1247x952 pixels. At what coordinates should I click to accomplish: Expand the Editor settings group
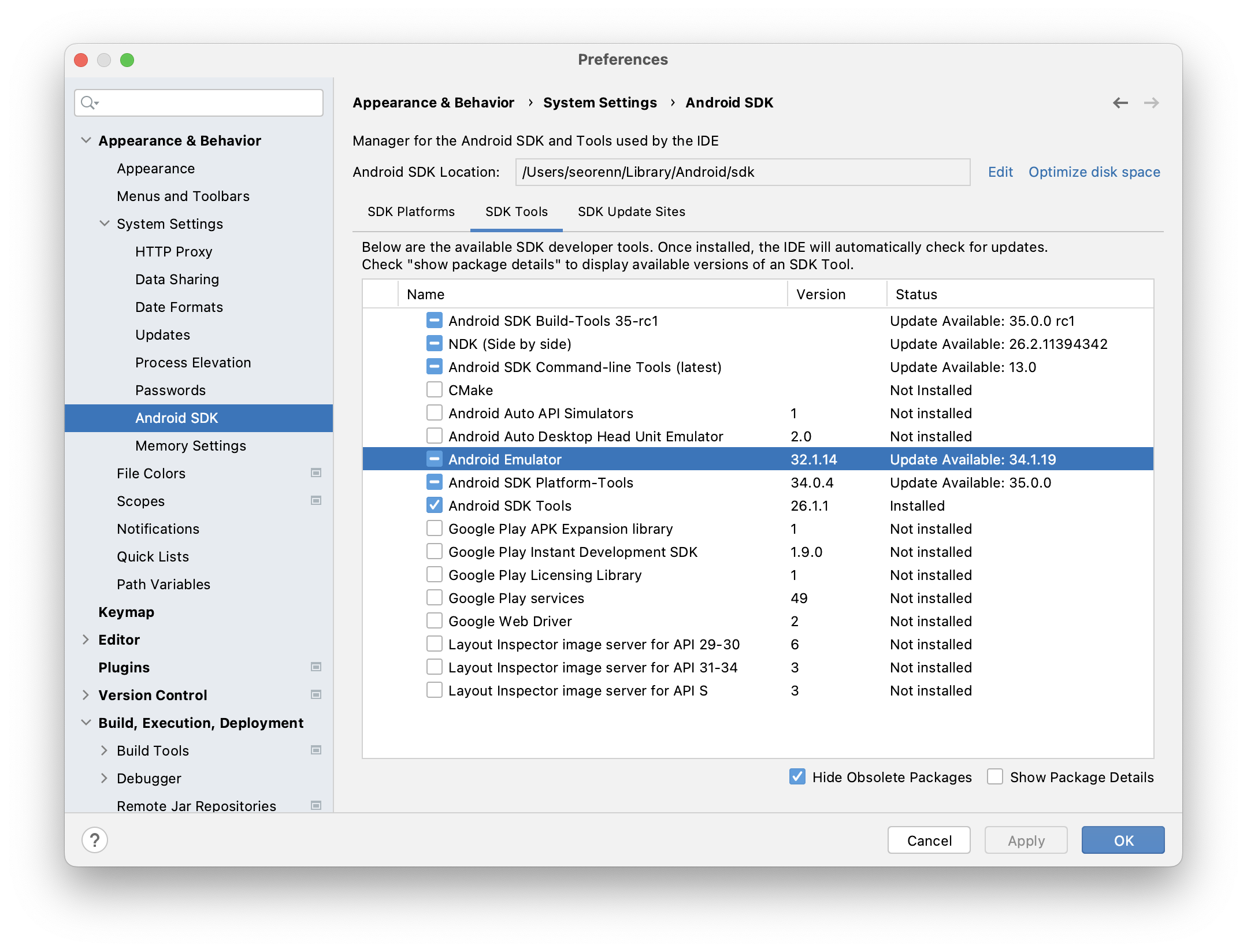point(86,639)
